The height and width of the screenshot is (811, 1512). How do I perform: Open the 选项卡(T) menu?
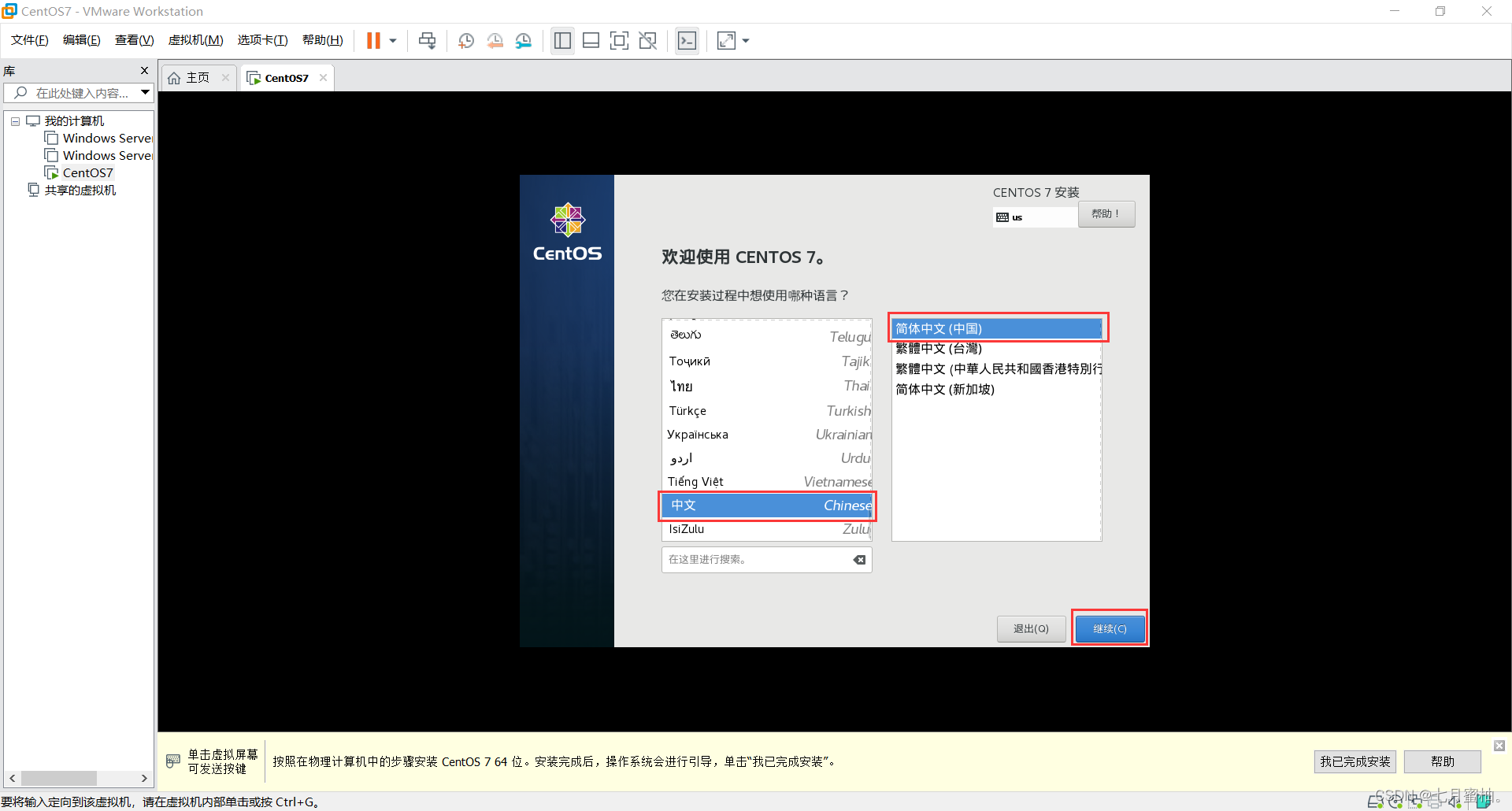pyautogui.click(x=262, y=40)
